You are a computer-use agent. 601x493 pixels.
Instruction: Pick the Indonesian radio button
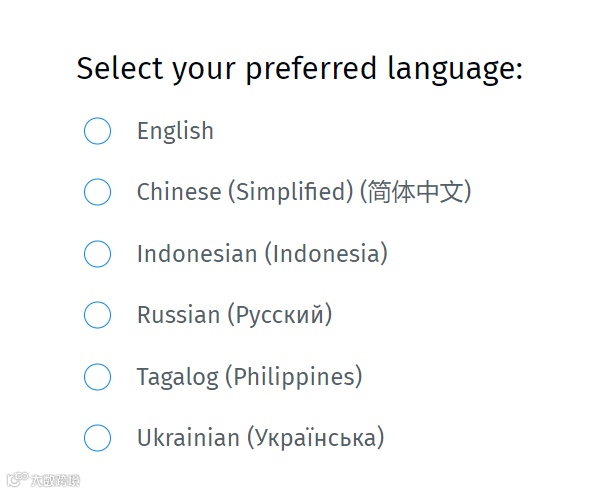tap(97, 254)
